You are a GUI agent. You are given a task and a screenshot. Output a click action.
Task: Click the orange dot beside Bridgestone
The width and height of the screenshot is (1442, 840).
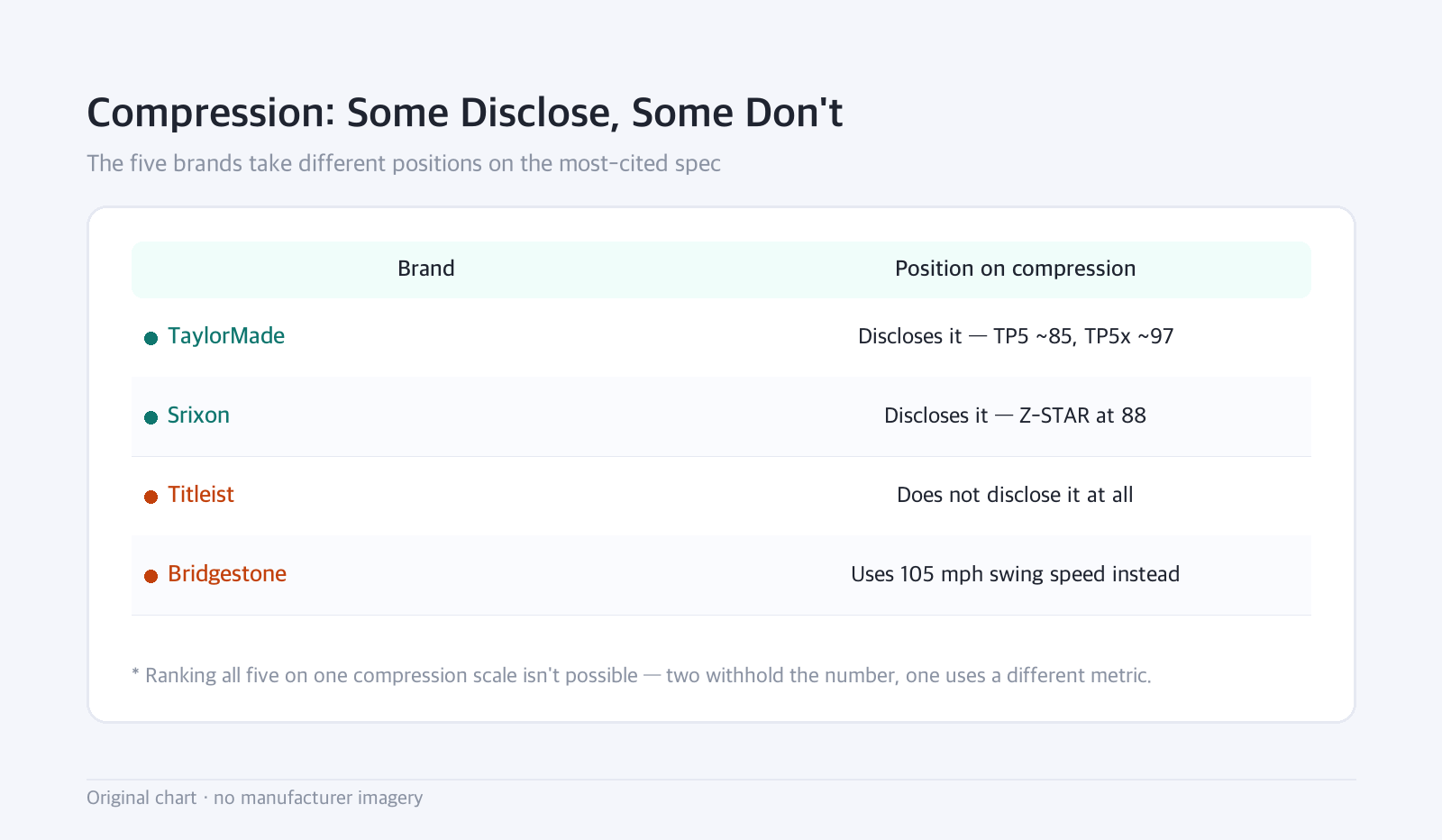151,576
